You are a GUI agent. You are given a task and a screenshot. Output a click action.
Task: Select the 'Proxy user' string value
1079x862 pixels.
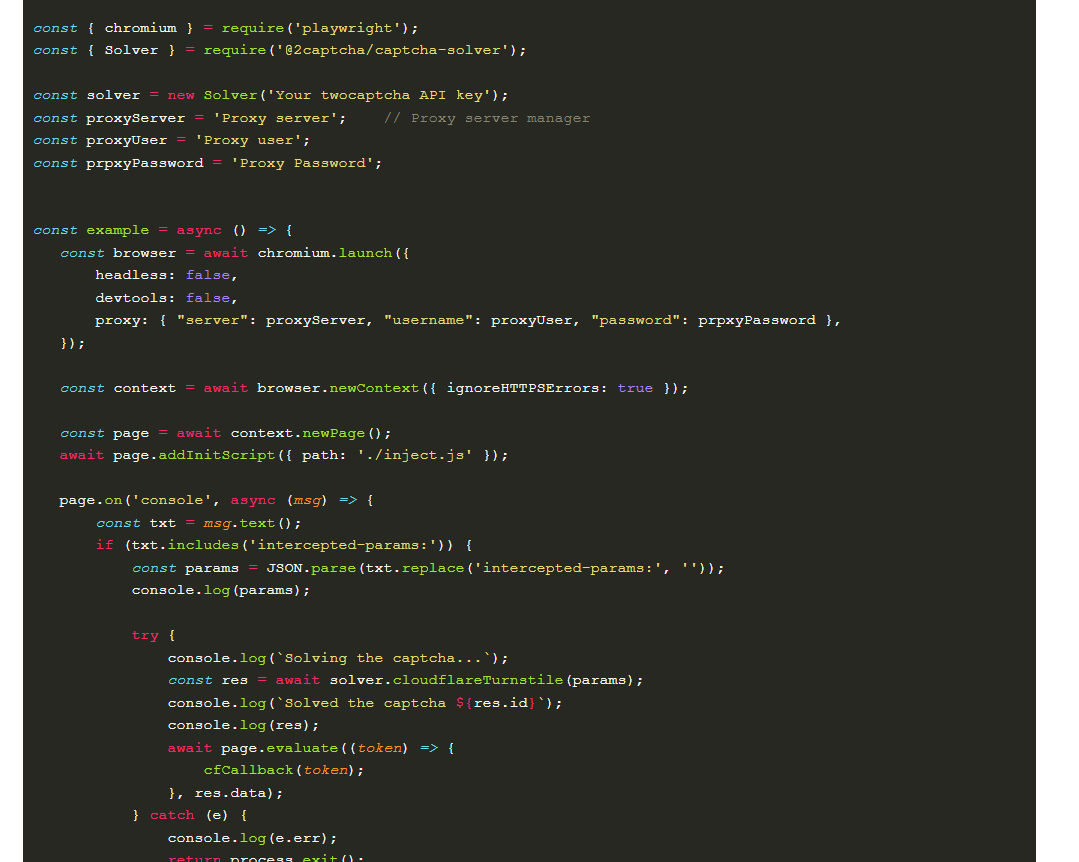click(x=248, y=140)
